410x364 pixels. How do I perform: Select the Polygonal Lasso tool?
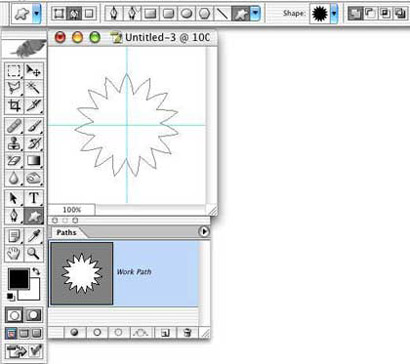pos(14,88)
